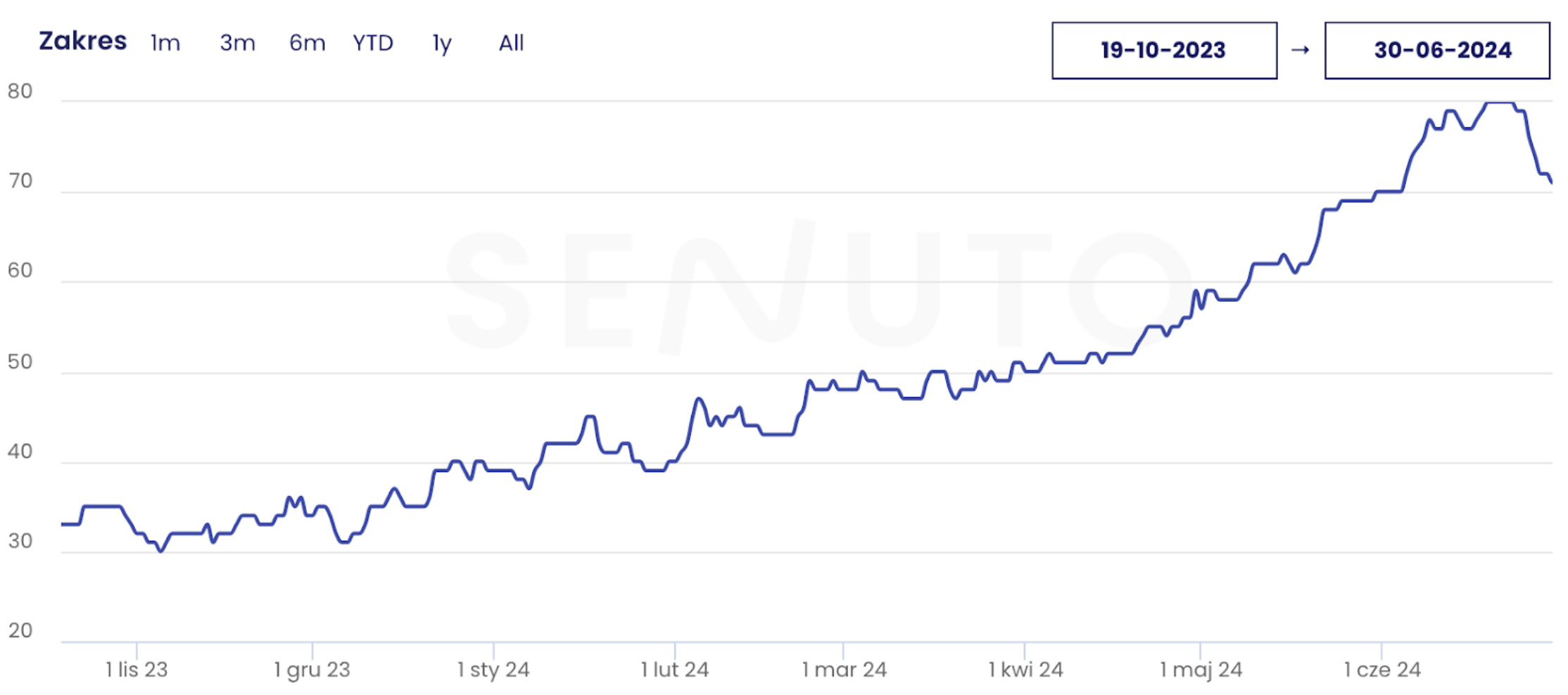Select the 3m range button
The height and width of the screenshot is (695, 1568).
point(237,44)
